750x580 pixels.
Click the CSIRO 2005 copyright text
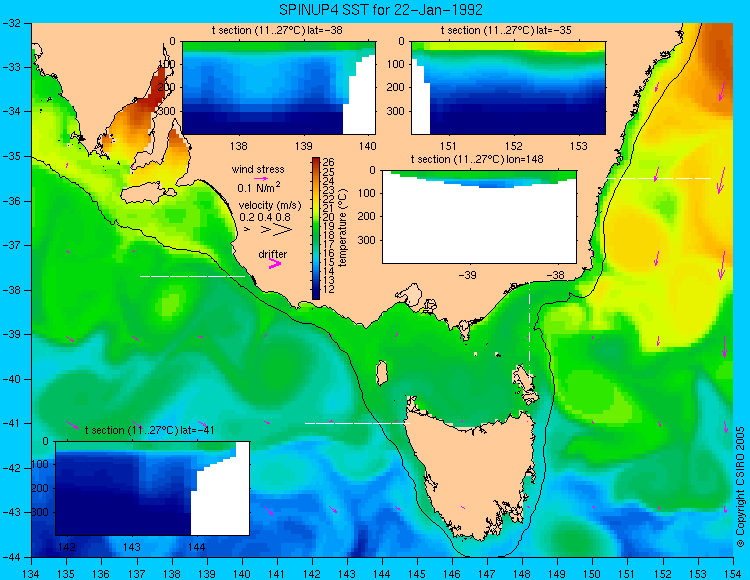tap(740, 487)
